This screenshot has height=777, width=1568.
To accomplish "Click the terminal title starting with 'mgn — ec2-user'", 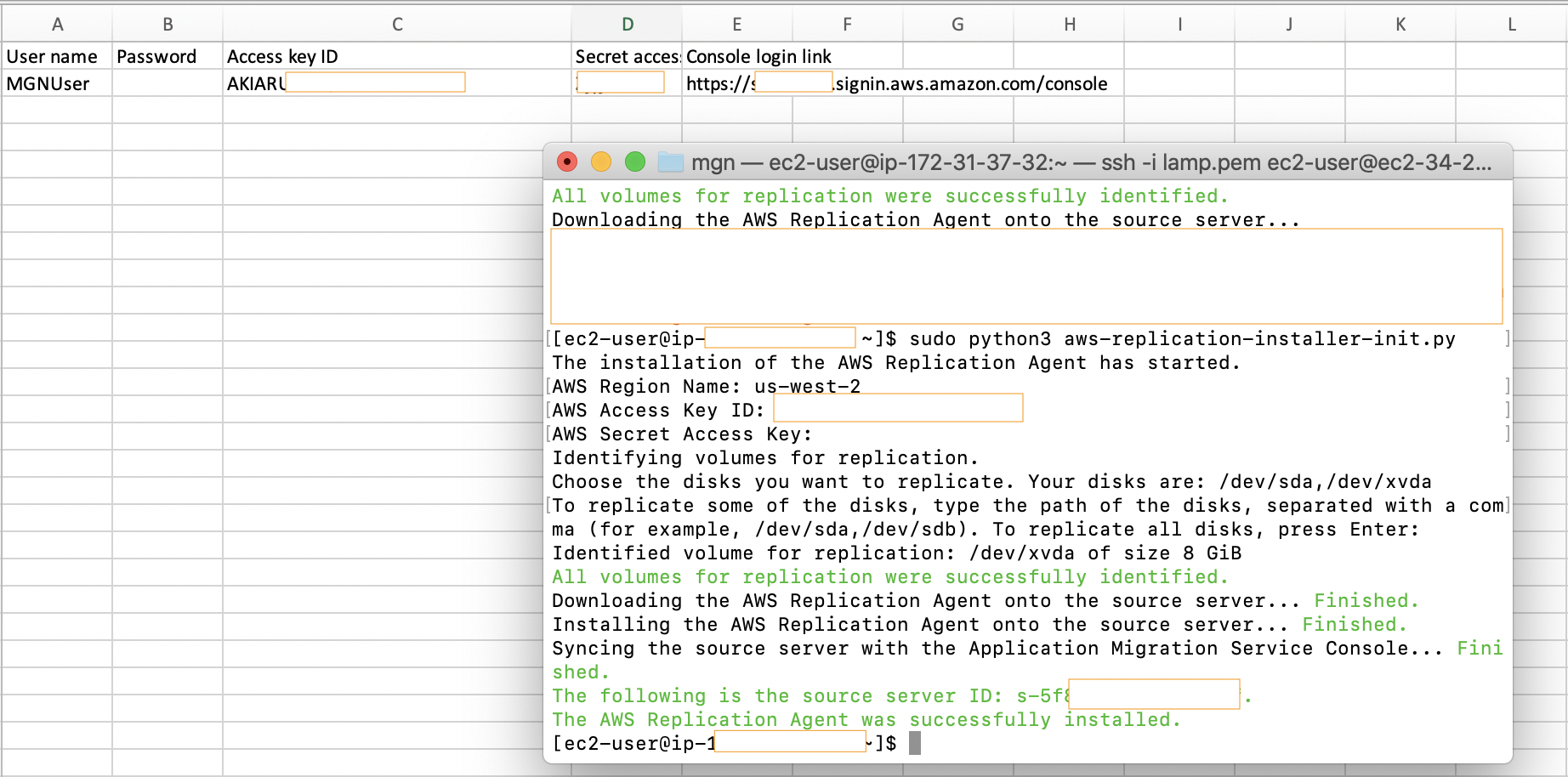I will click(x=1092, y=162).
